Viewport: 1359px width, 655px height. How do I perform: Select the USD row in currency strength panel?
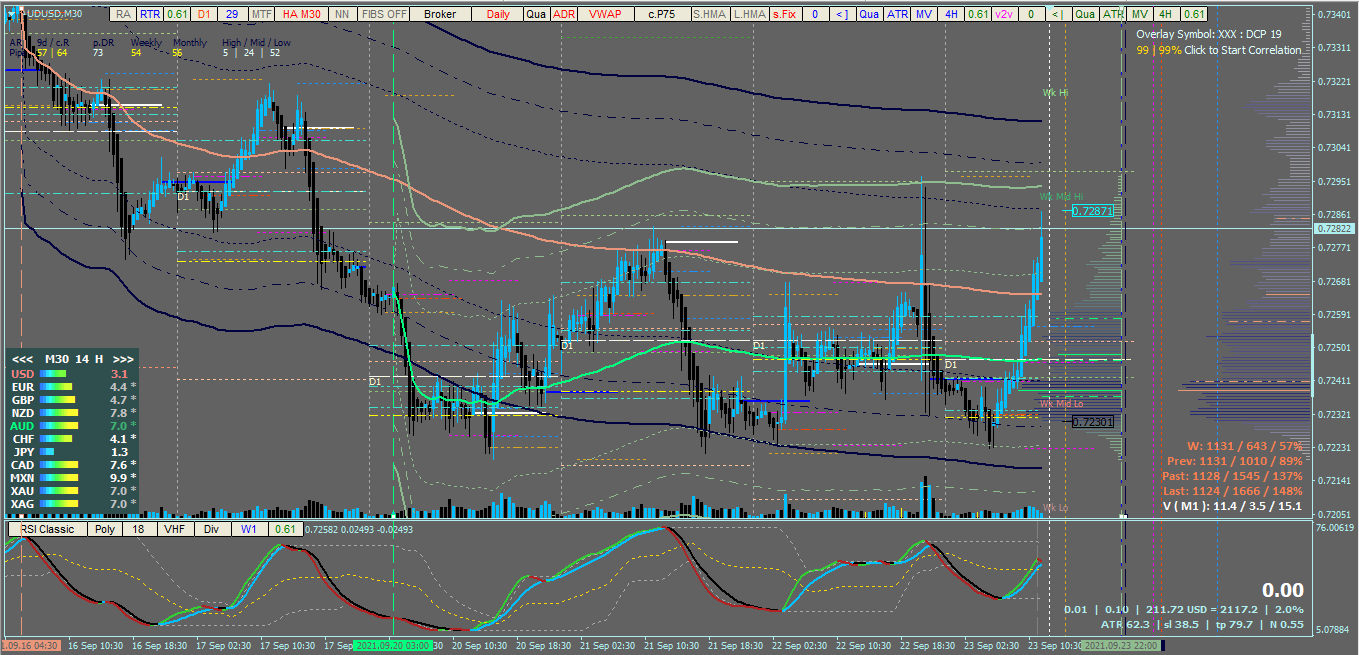pyautogui.click(x=72, y=373)
